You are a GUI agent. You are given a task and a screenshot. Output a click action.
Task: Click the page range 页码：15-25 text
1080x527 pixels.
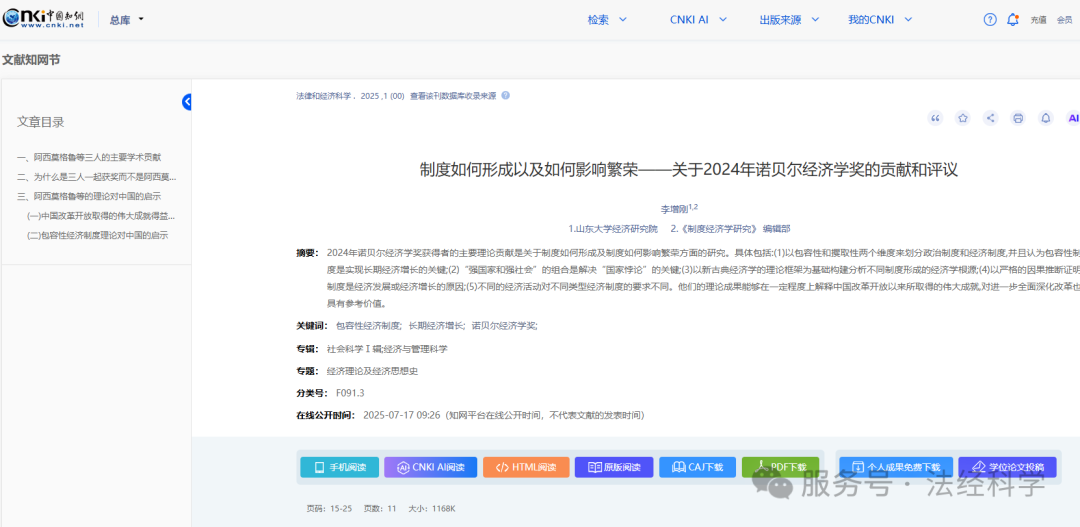point(329,509)
